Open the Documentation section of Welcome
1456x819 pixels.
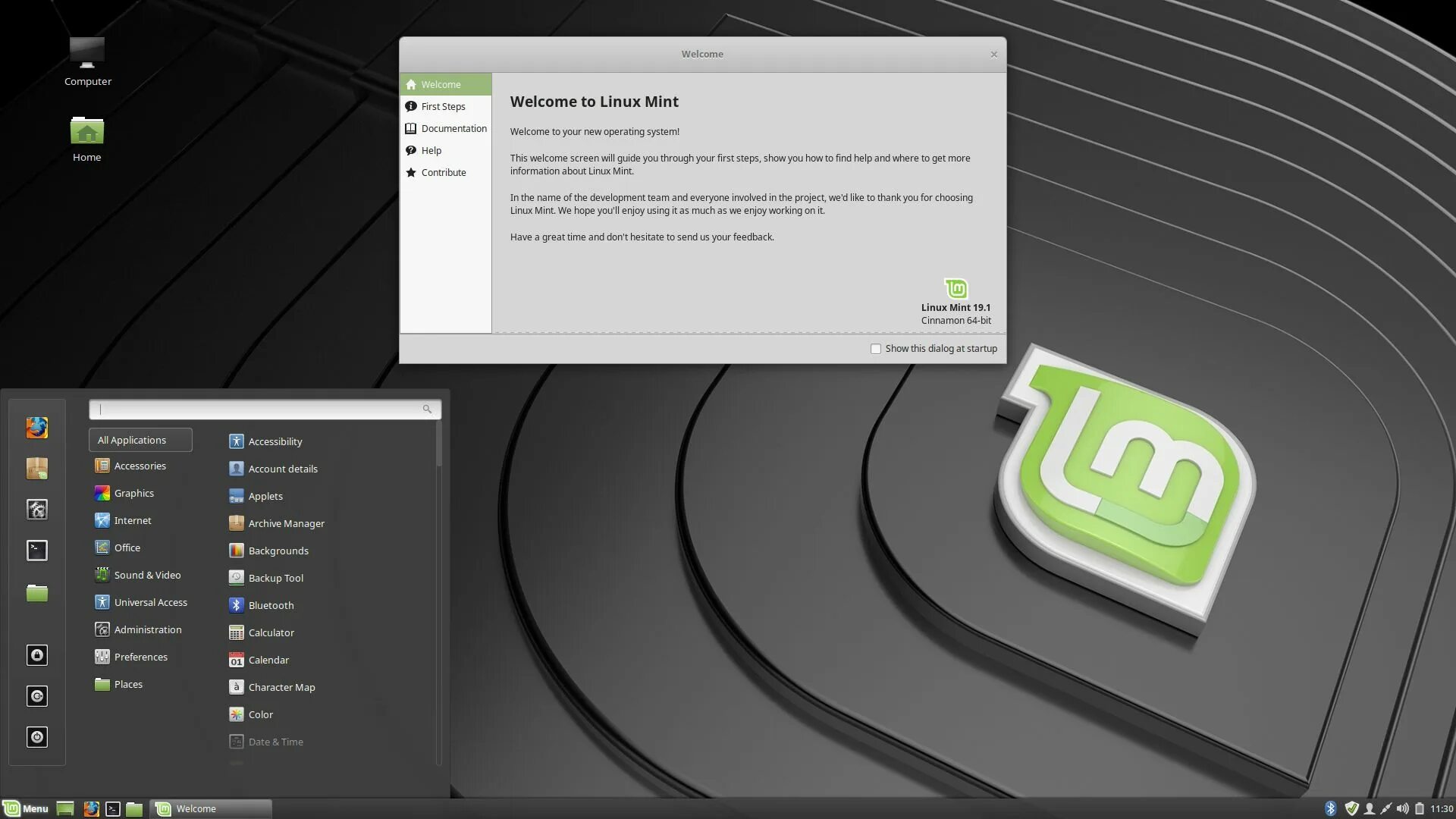pos(453,128)
